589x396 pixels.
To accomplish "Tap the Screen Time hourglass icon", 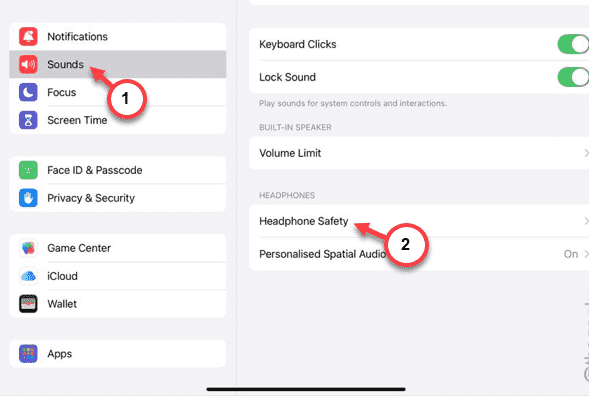I will 28,120.
